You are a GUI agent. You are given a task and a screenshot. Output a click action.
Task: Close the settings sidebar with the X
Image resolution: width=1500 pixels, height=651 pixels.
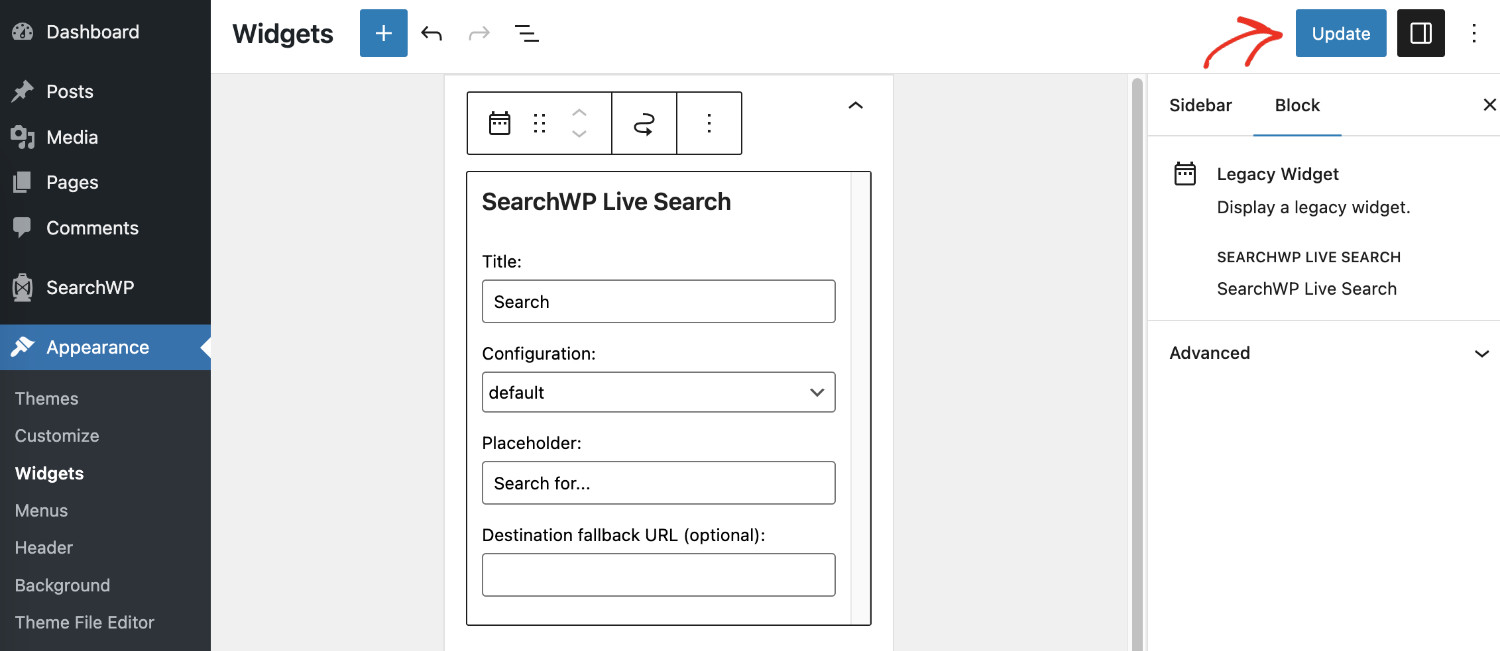pyautogui.click(x=1490, y=104)
